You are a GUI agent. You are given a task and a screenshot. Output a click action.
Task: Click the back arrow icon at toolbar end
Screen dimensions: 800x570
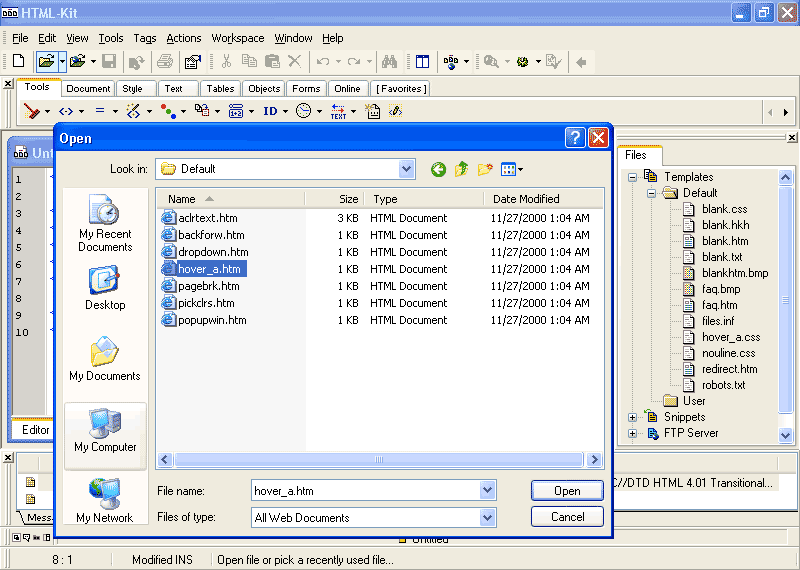(581, 62)
